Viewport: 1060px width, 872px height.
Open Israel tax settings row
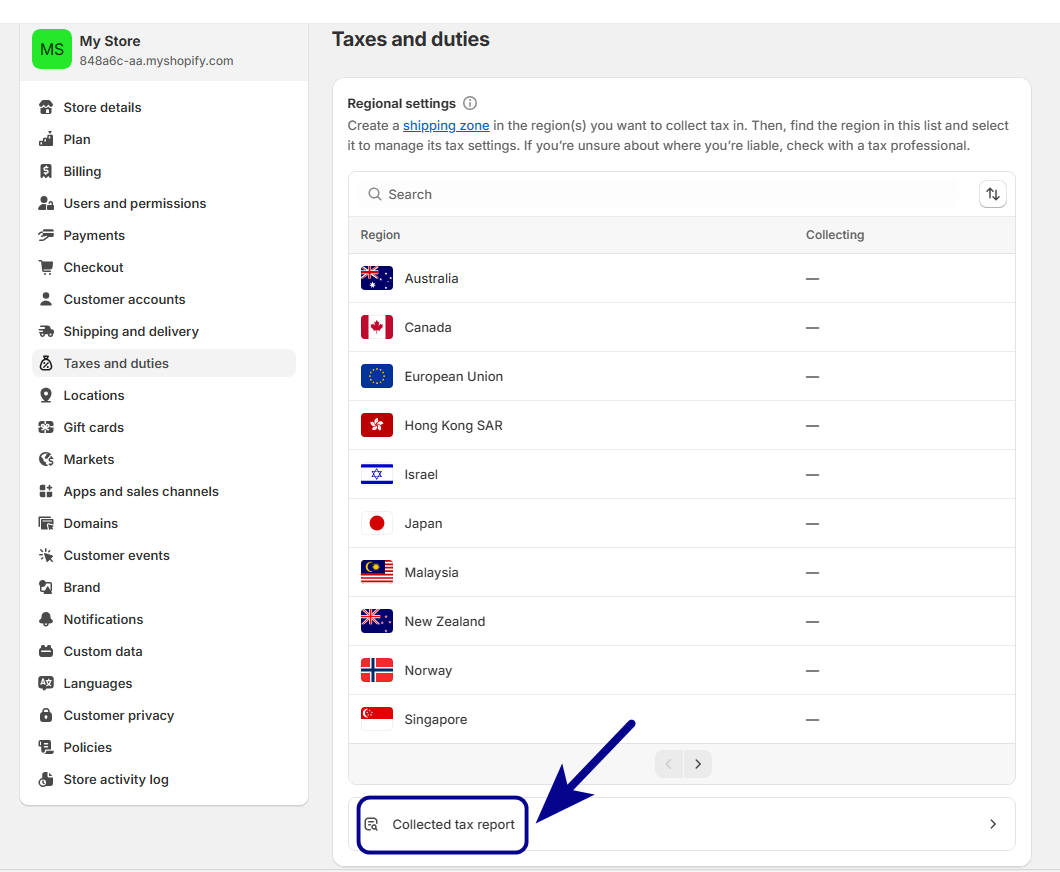(681, 475)
